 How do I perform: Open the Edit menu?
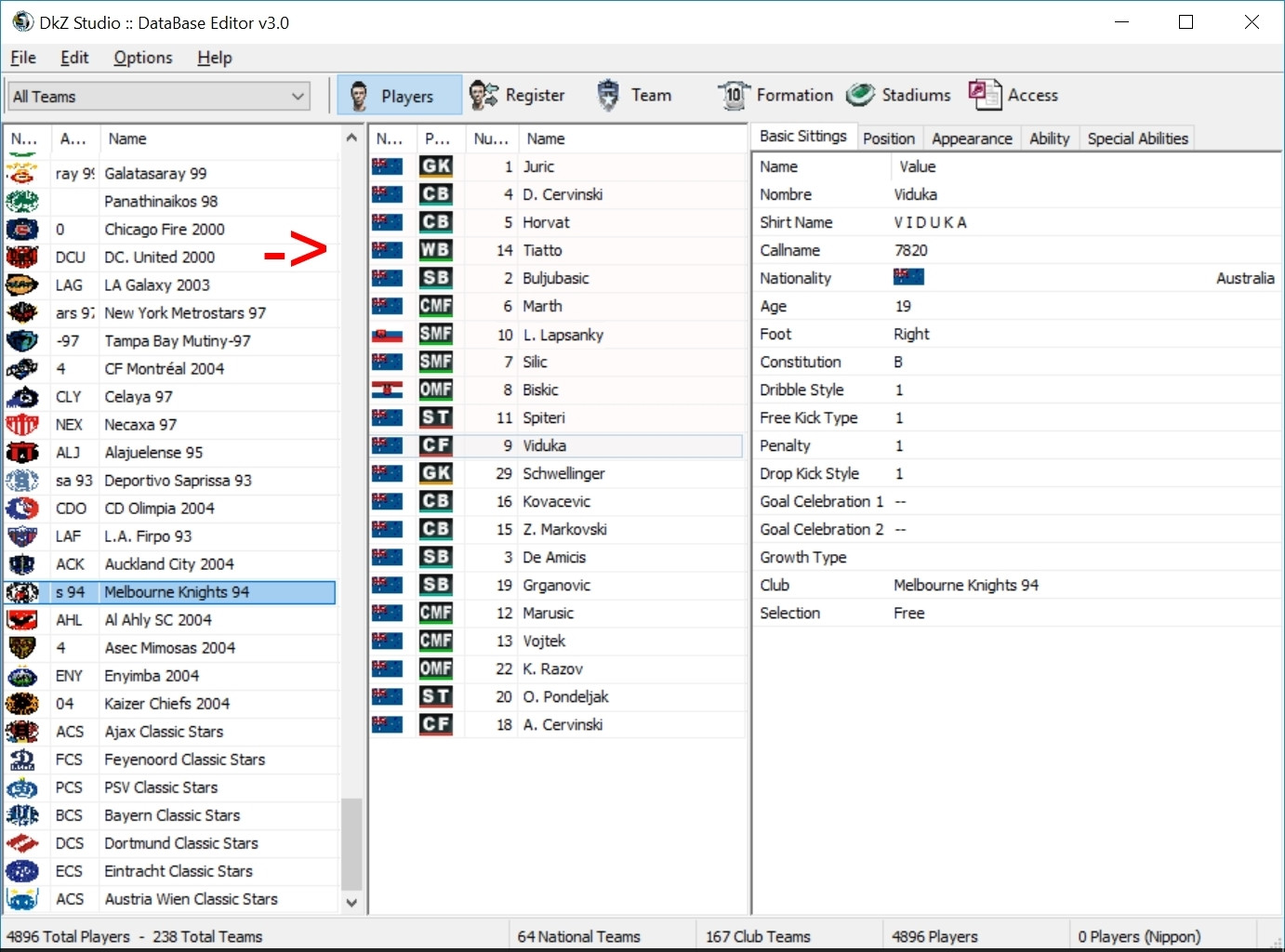point(74,58)
